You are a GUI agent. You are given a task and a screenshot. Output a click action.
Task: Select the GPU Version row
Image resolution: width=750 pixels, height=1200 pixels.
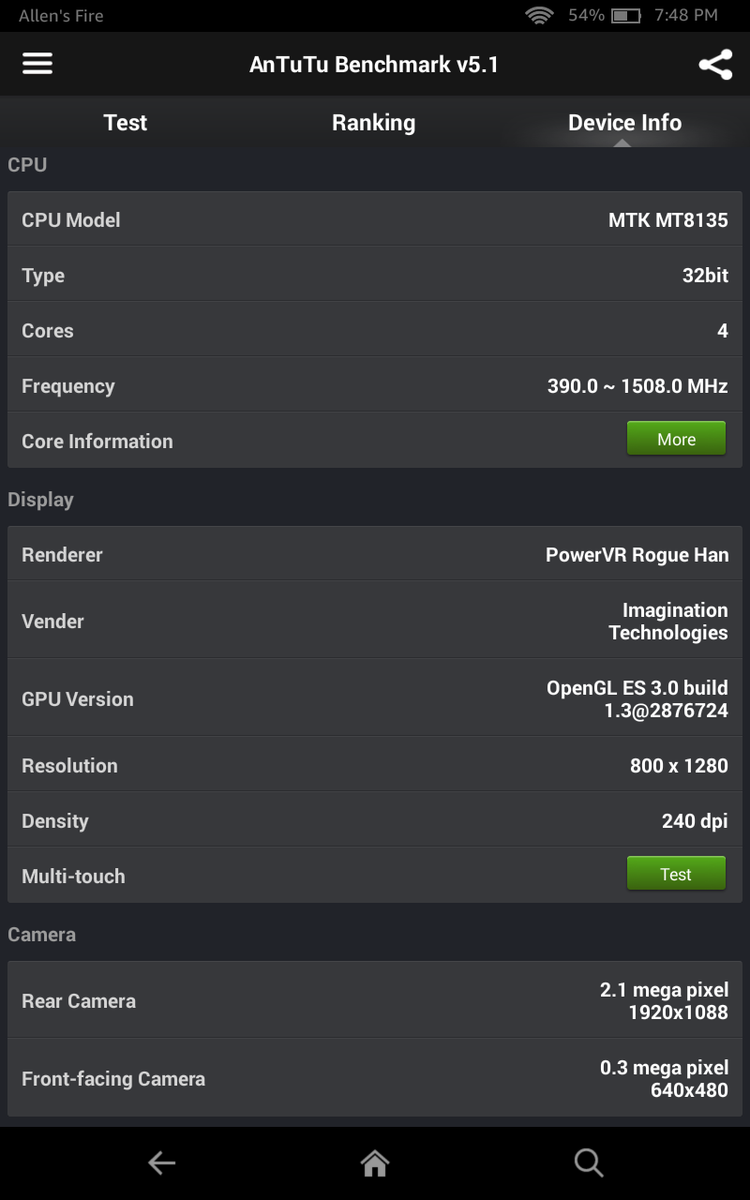(374, 699)
